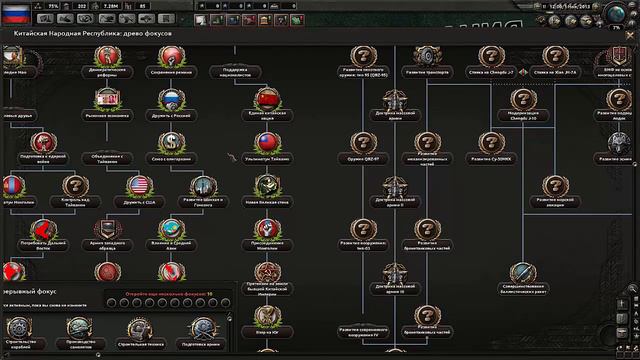
Task: Select the 'Демократические реформы' focus icon
Action: [x=107, y=57]
